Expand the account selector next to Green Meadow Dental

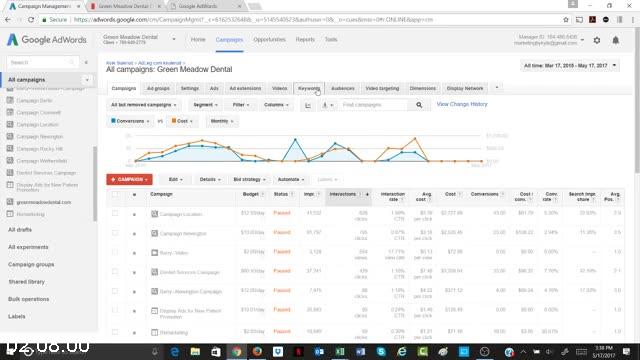click(x=174, y=40)
